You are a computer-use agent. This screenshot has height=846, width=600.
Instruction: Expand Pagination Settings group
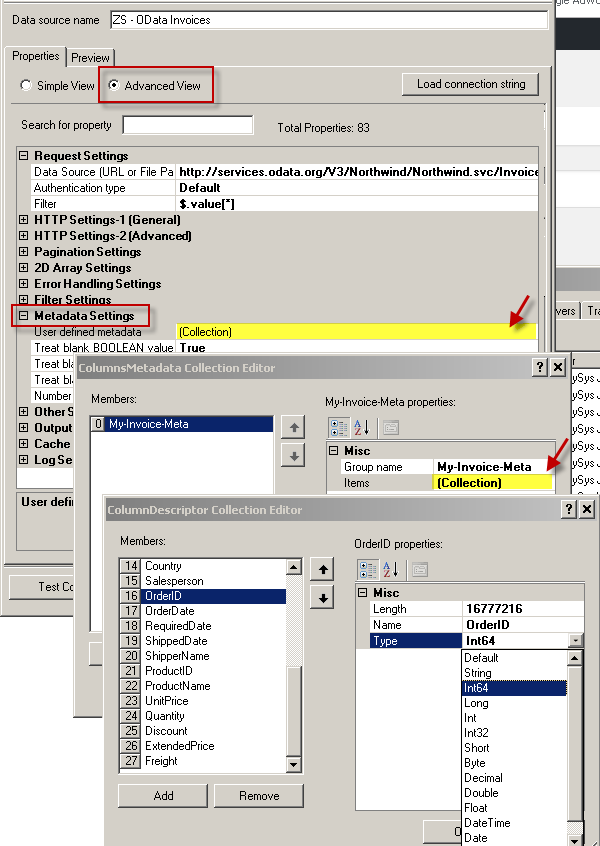24,252
